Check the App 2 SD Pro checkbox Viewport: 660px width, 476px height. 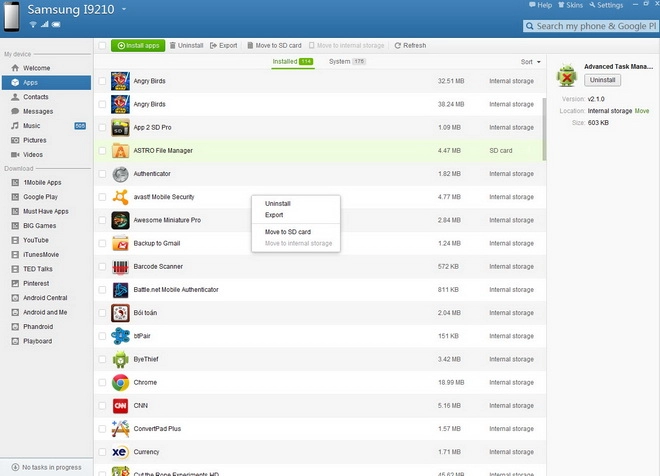[102, 128]
